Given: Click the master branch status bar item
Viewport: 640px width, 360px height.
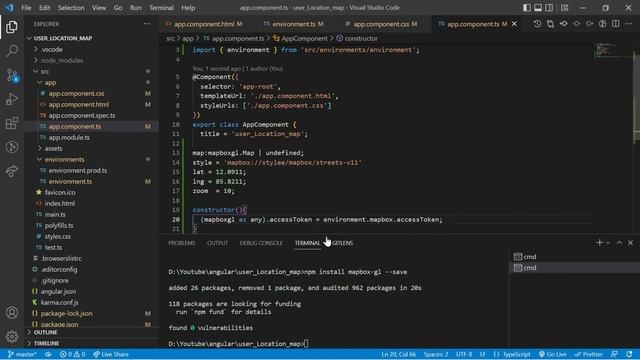Looking at the screenshot, I should pos(22,354).
